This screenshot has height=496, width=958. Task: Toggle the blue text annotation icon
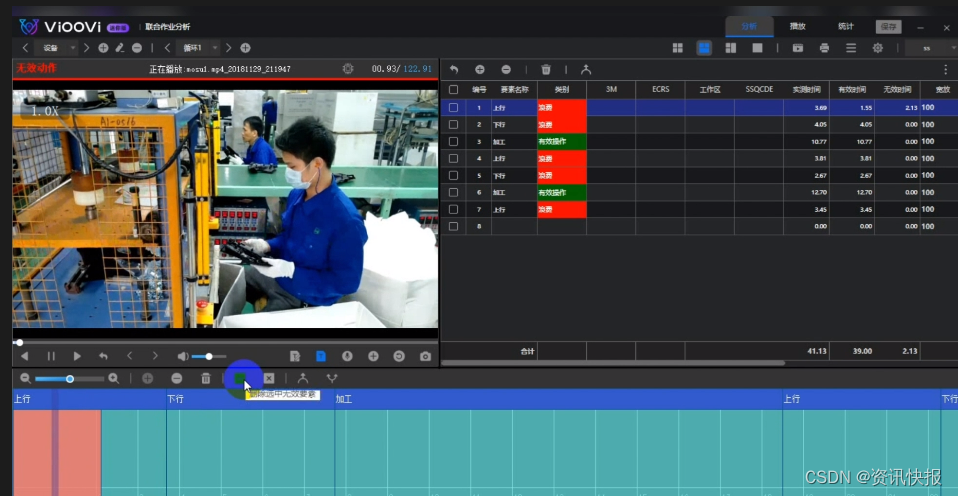point(321,356)
